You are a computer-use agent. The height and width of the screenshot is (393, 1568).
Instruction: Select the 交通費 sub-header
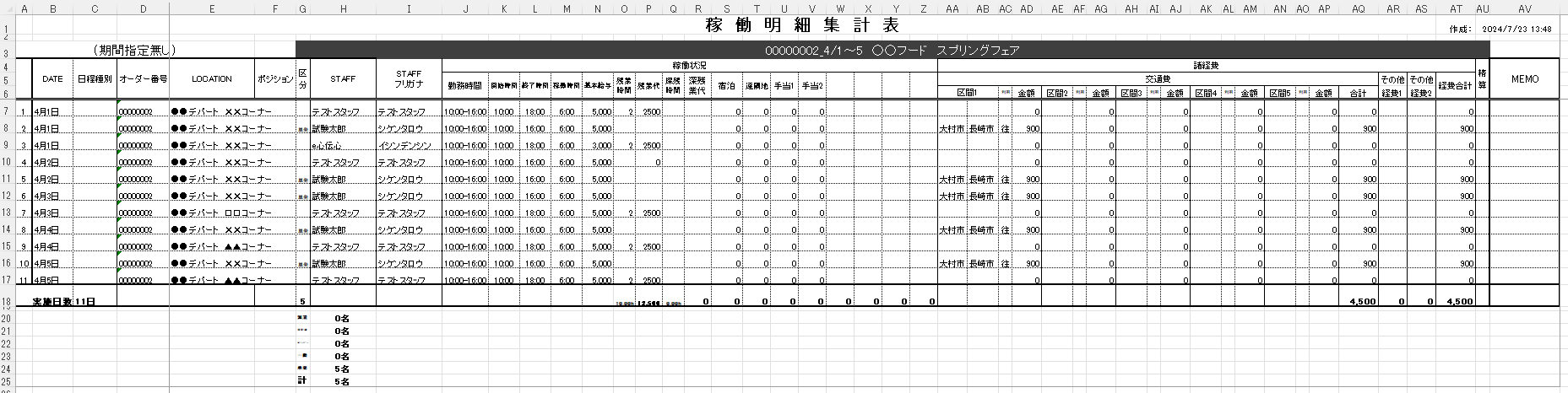(1158, 79)
